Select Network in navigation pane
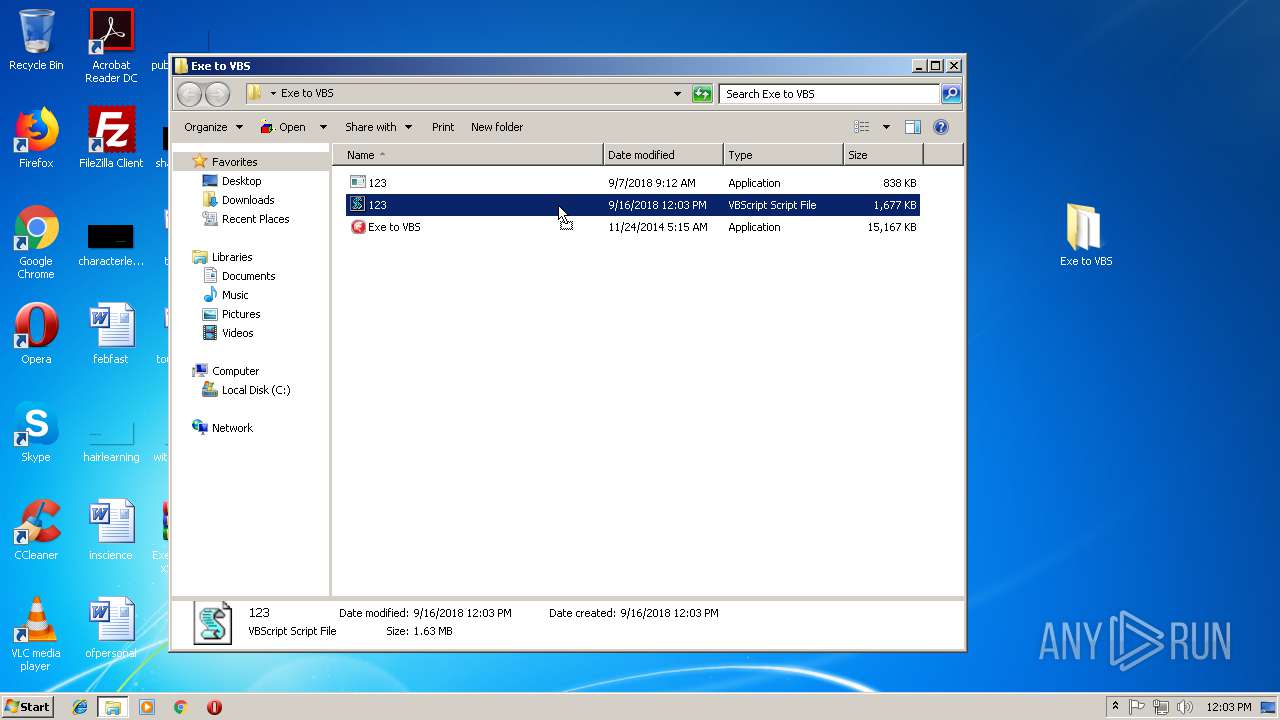Screen dimensions: 1280x720 [232, 428]
